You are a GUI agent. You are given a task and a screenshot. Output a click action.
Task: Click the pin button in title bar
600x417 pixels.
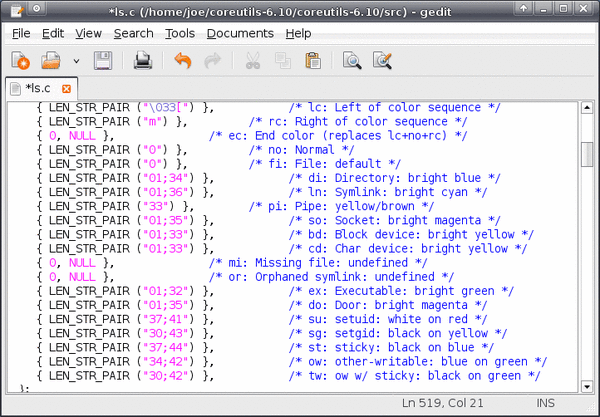coord(37,8)
